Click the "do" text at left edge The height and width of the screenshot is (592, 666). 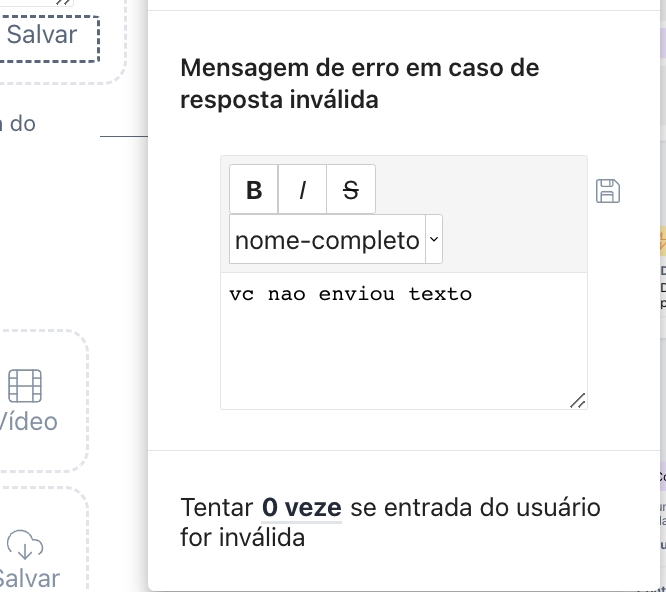[x=20, y=124]
